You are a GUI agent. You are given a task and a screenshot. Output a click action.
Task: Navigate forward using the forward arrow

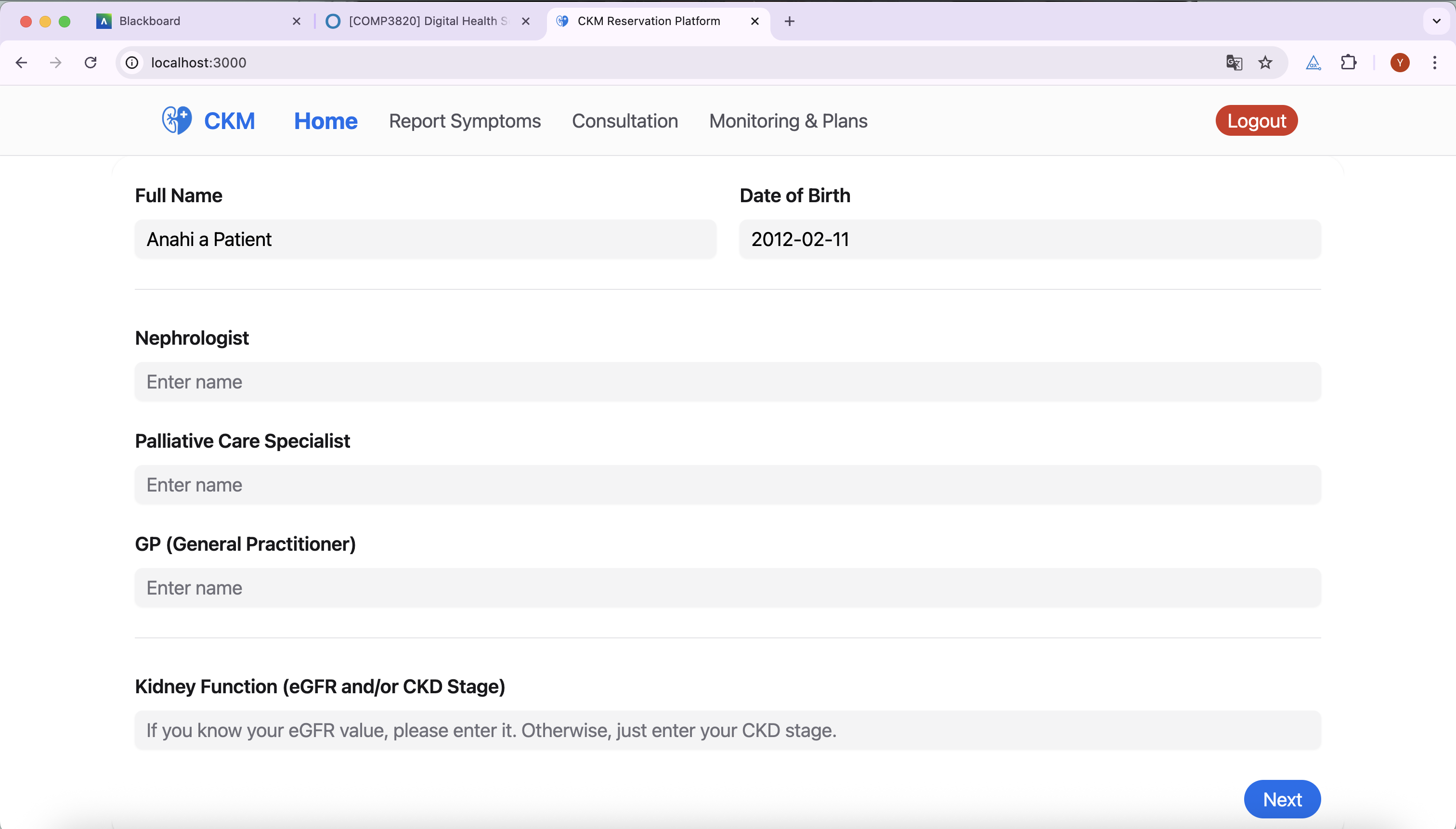(x=55, y=63)
